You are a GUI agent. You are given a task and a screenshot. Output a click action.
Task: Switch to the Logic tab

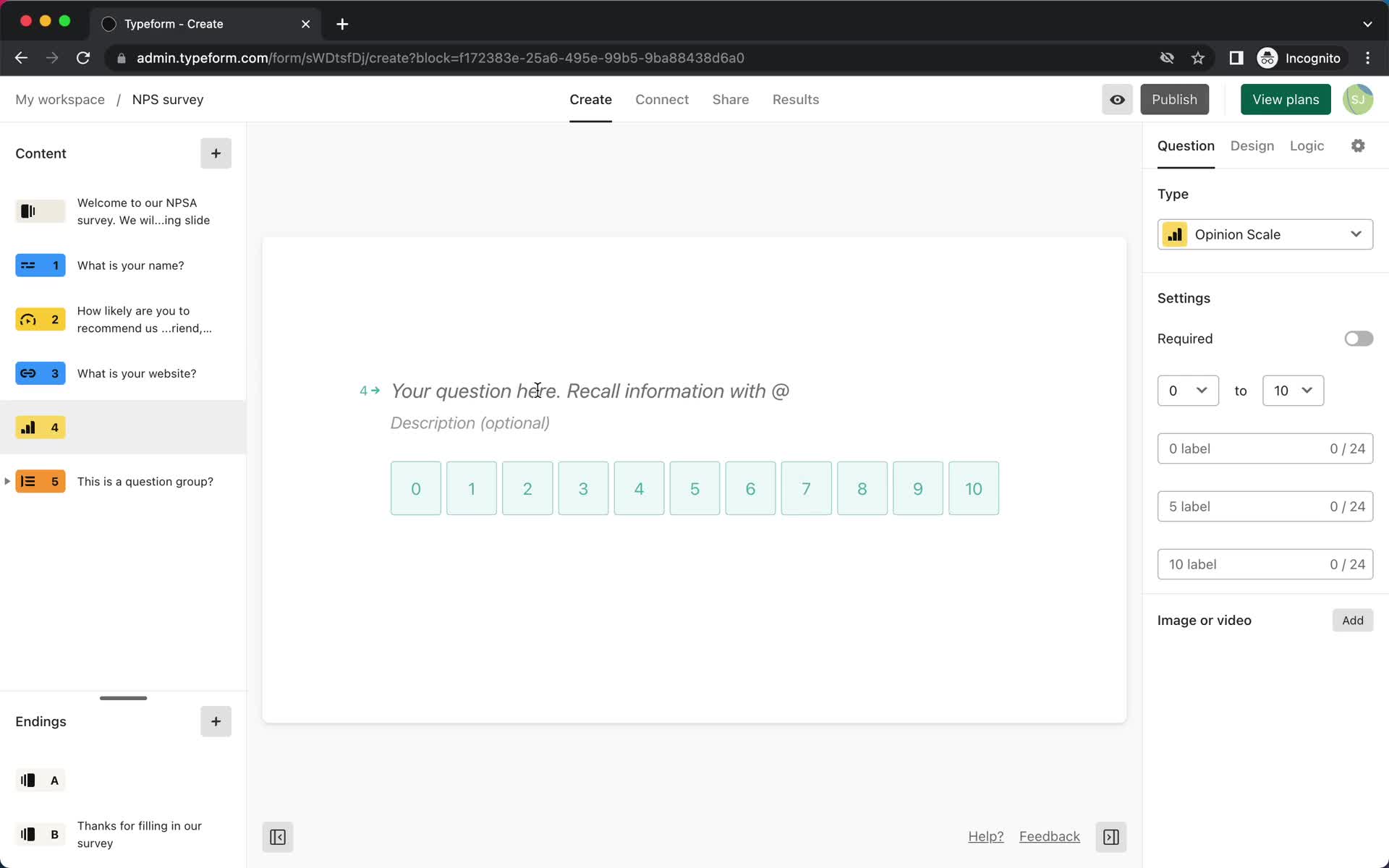click(x=1307, y=145)
